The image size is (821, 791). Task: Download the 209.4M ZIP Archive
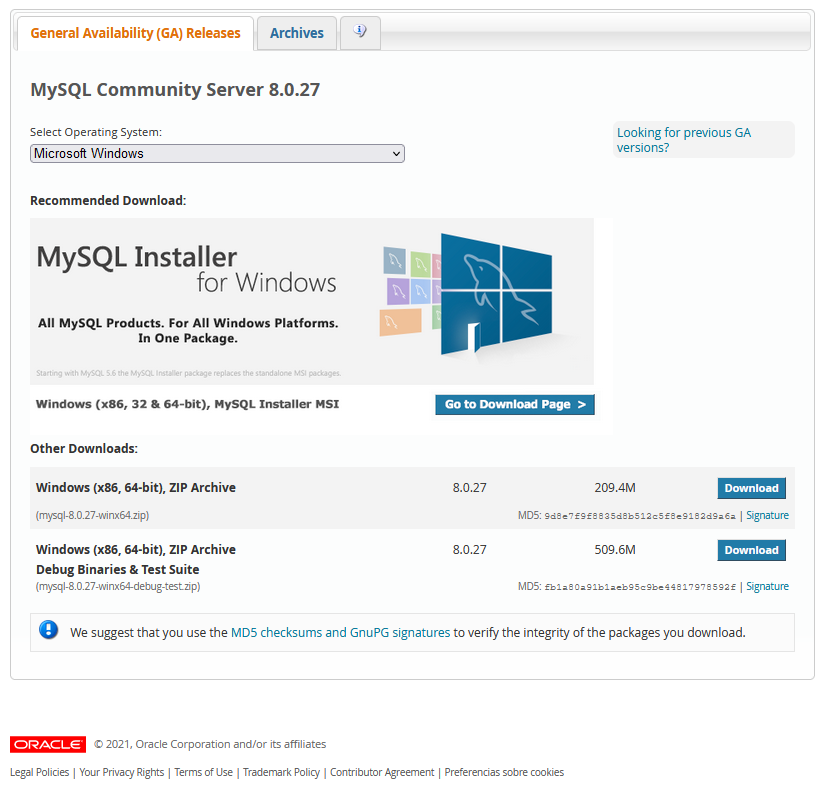click(x=751, y=488)
